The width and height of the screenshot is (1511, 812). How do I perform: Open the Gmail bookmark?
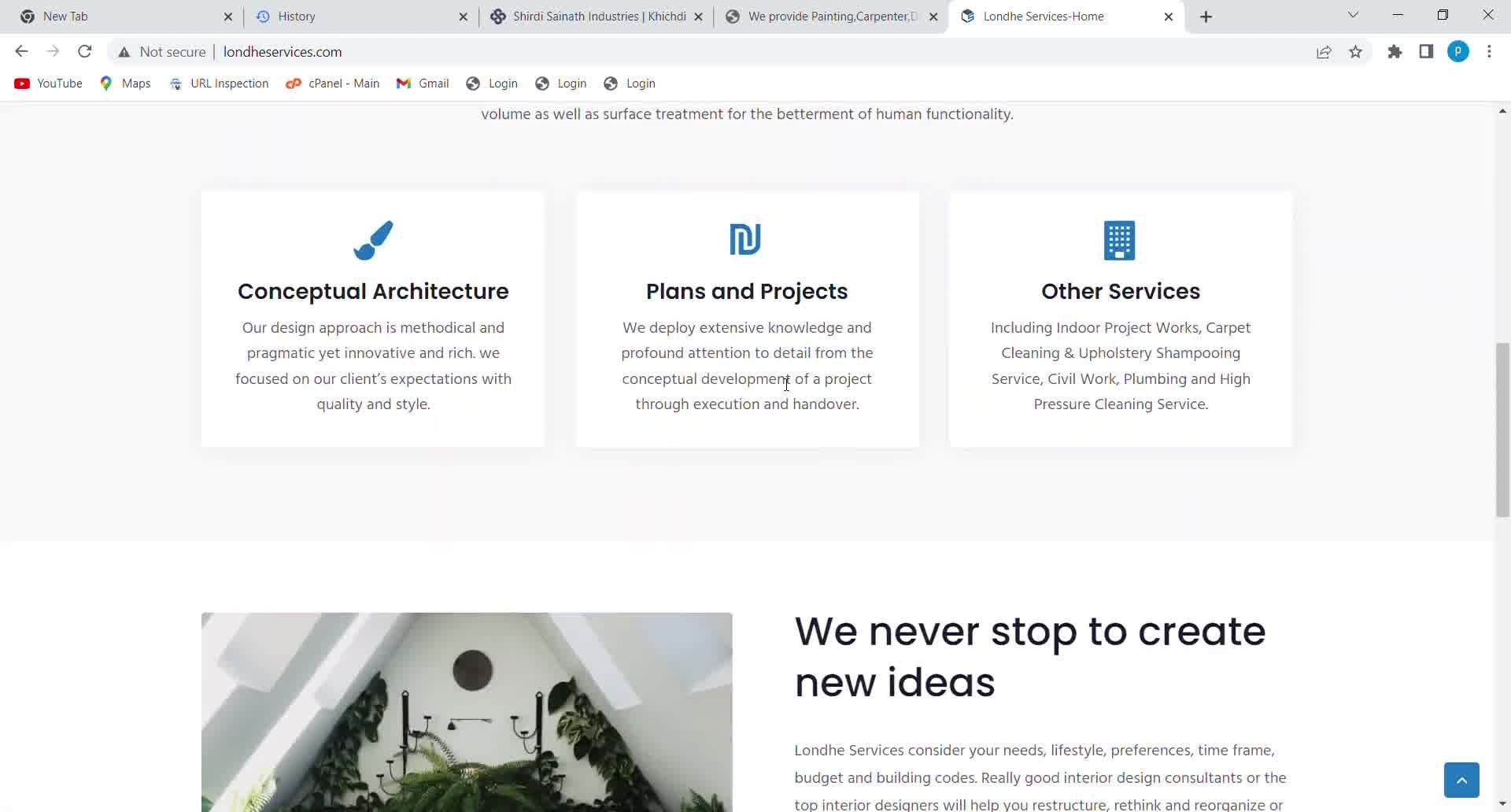tap(423, 83)
